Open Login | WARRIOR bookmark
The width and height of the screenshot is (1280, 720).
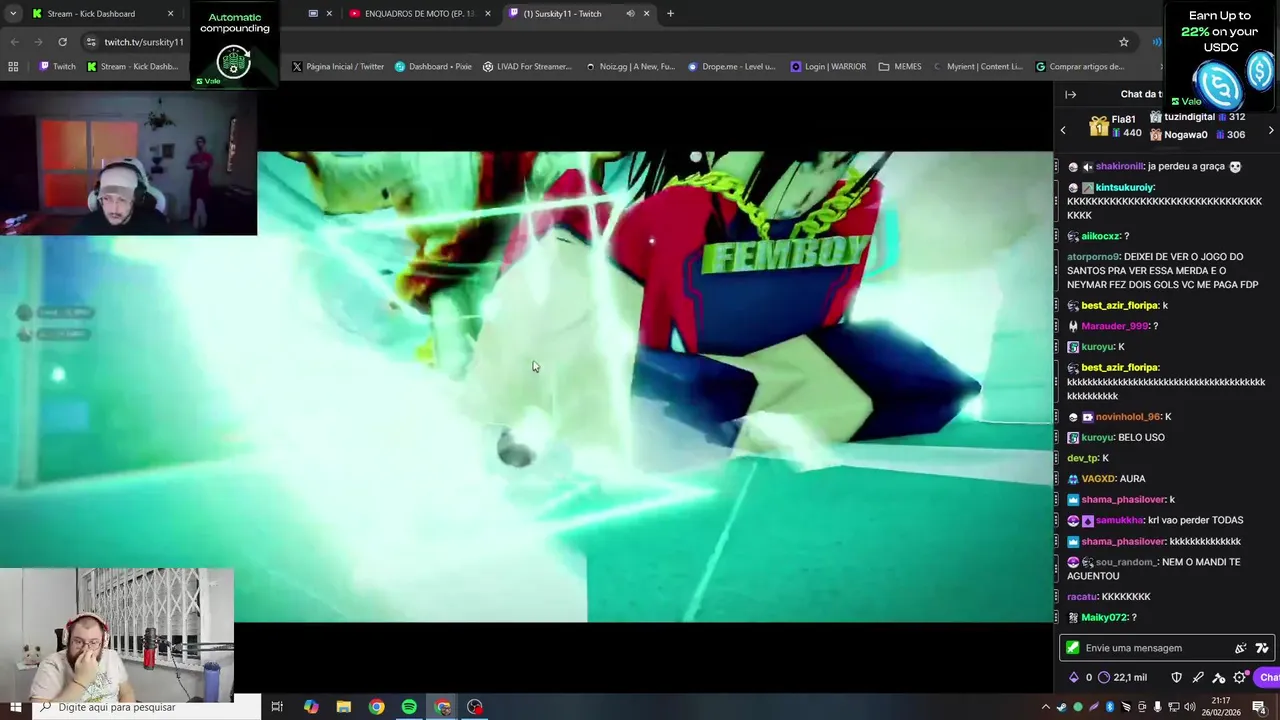[828, 67]
